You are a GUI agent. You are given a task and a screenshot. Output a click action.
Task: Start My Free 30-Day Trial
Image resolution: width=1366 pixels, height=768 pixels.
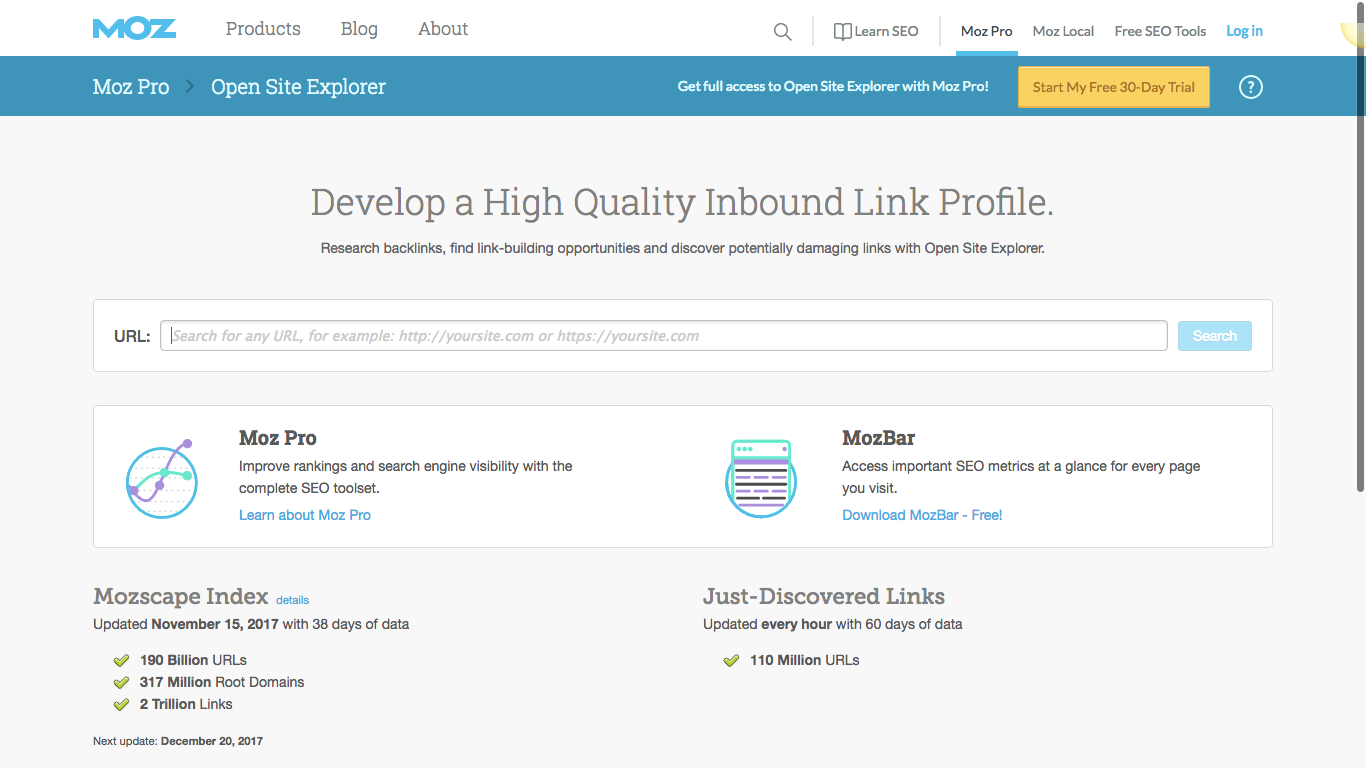click(1114, 87)
